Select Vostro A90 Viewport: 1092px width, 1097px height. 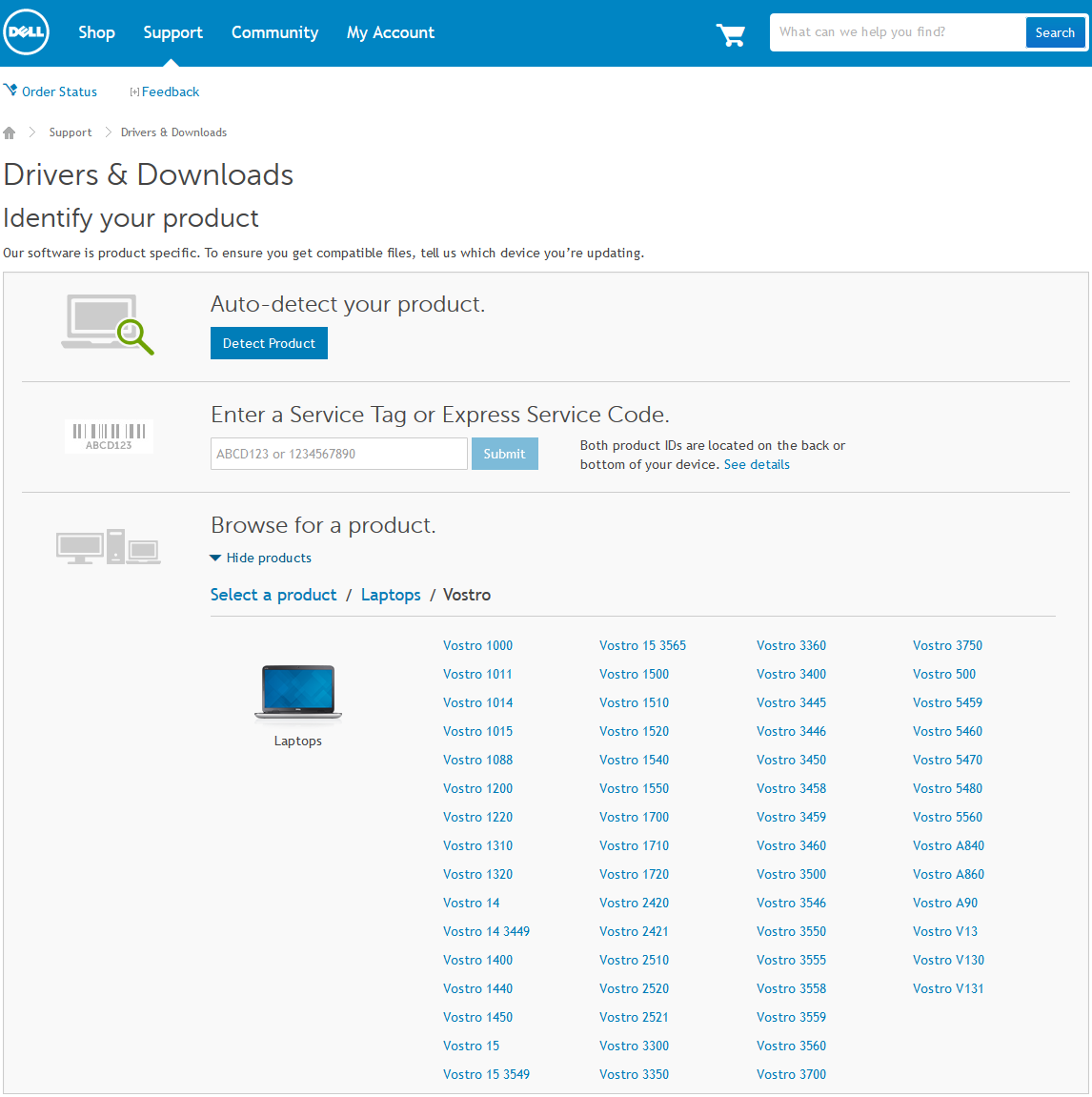[945, 903]
